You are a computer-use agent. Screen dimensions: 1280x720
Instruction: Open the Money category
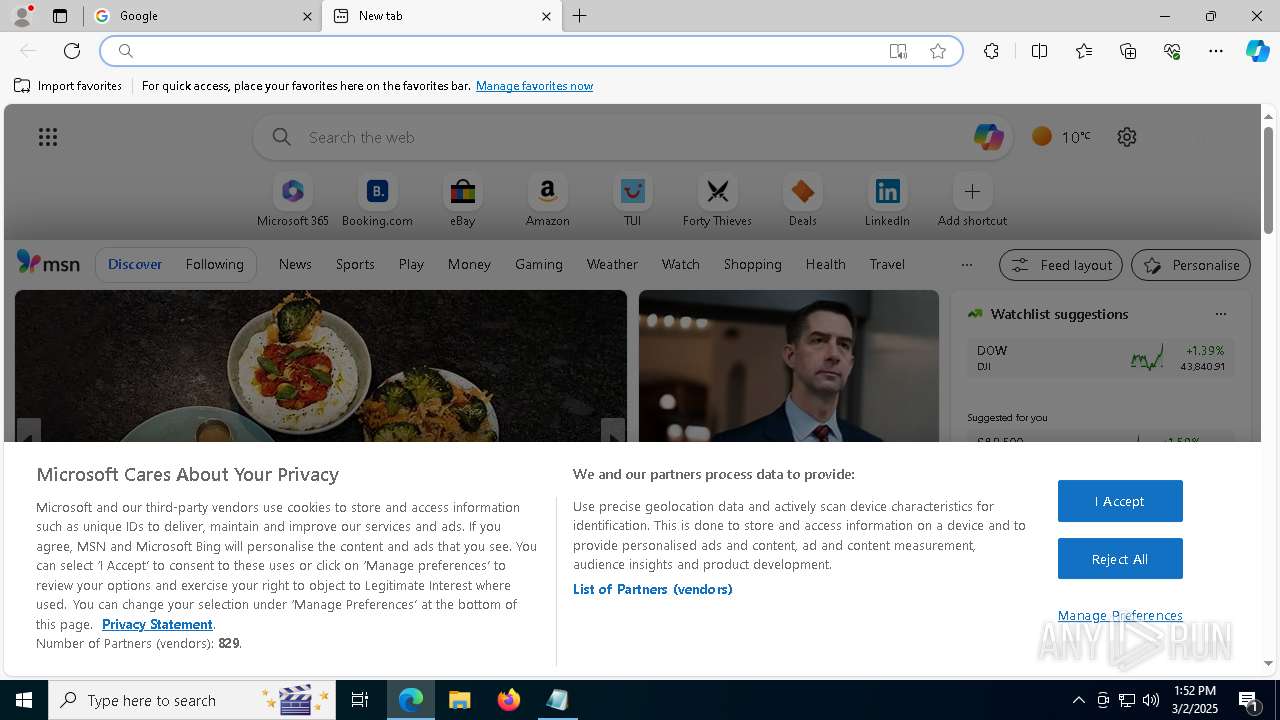(x=469, y=264)
